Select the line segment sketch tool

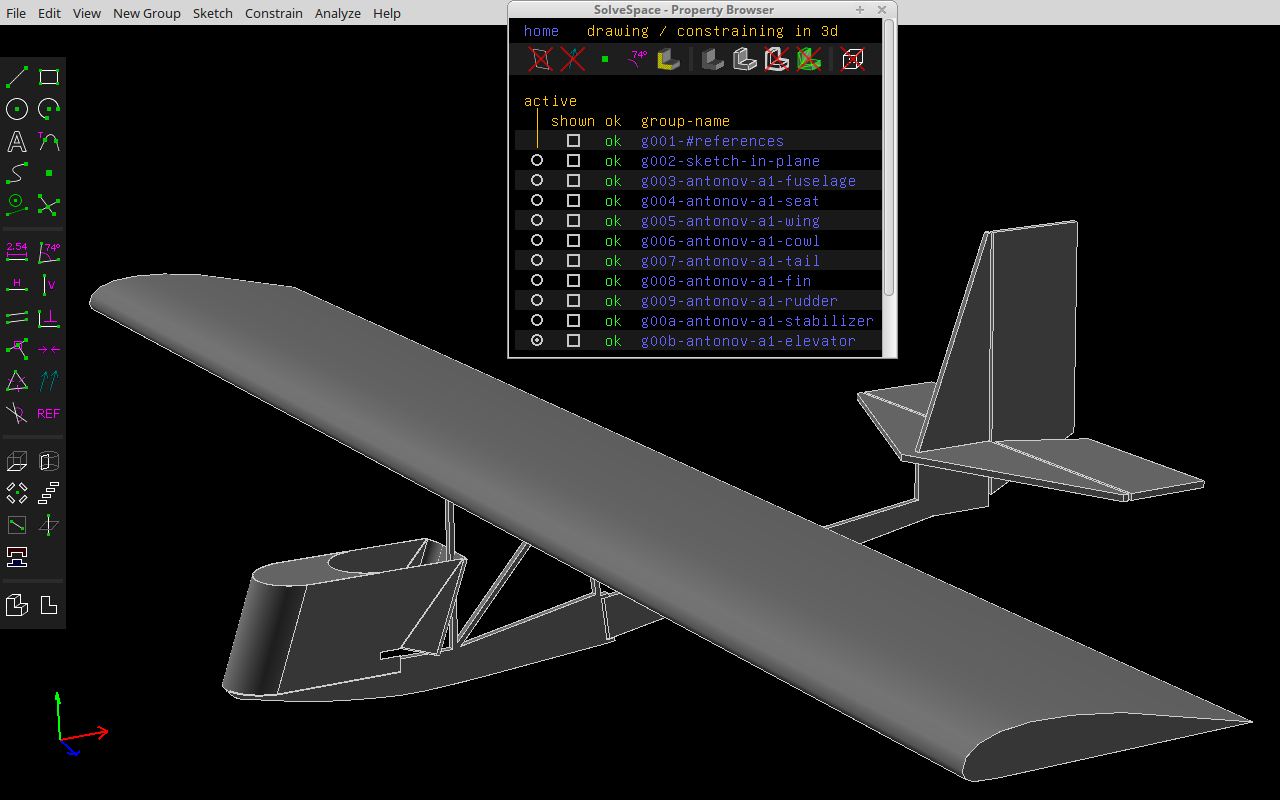click(x=17, y=77)
